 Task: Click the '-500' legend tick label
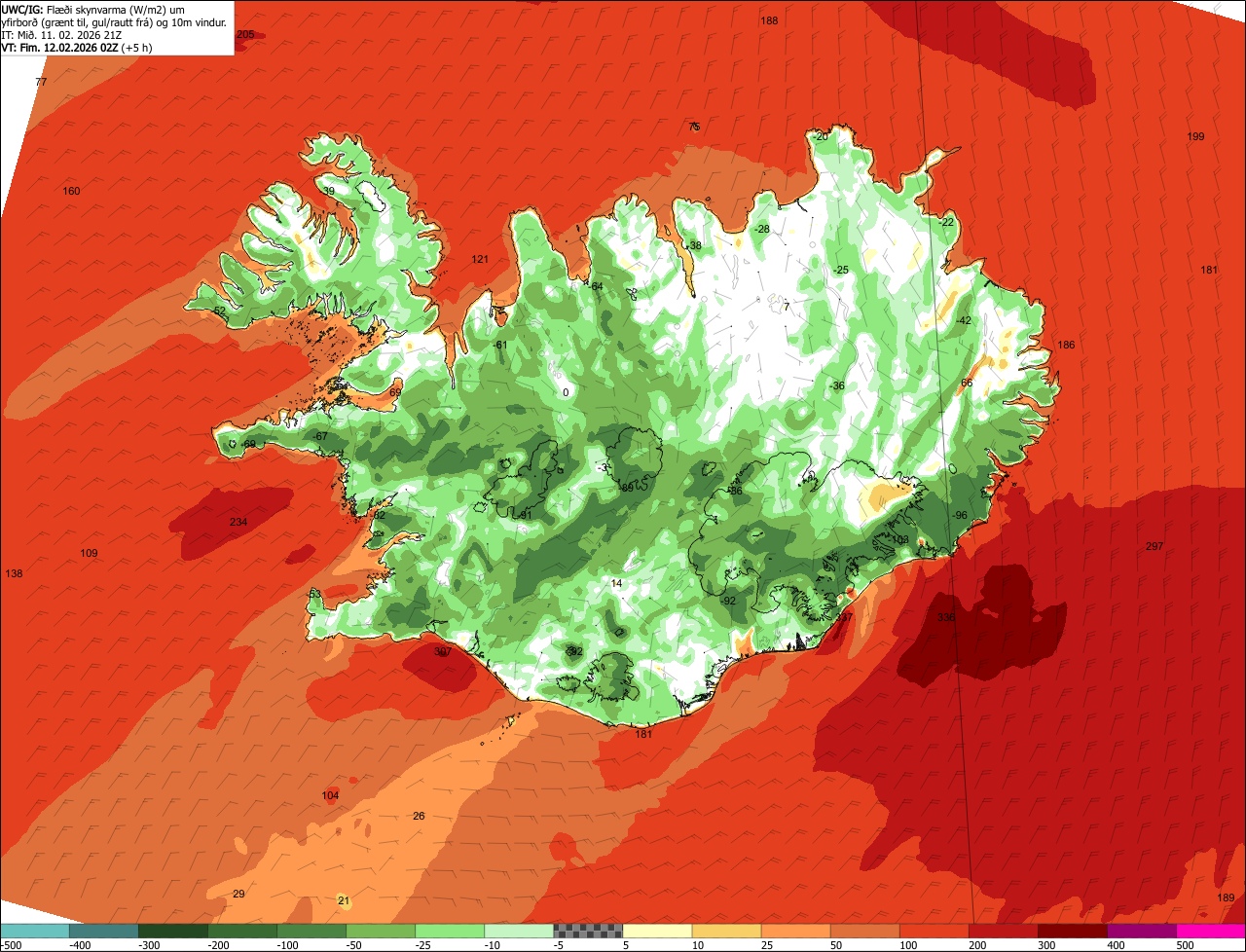point(11,944)
